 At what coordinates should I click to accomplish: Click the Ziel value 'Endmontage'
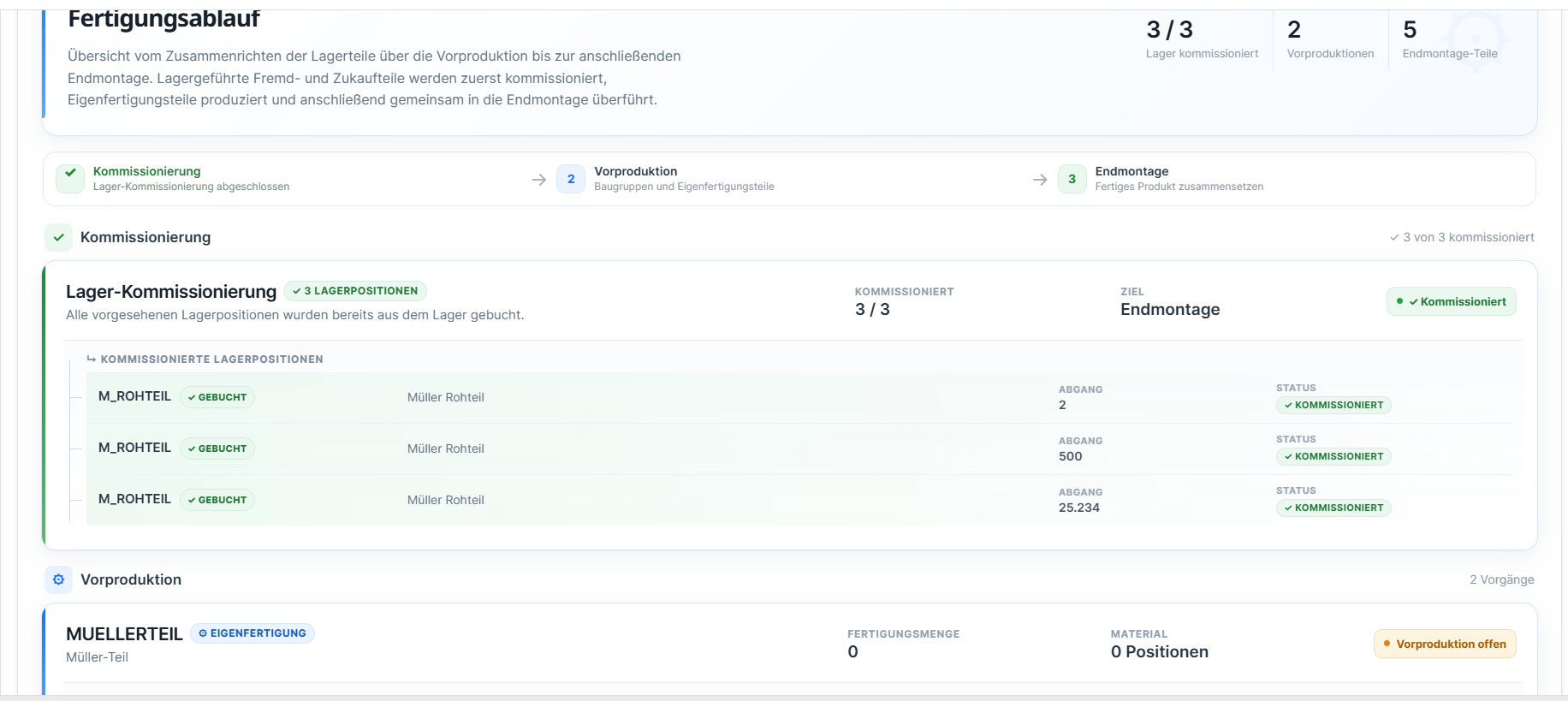click(1170, 310)
